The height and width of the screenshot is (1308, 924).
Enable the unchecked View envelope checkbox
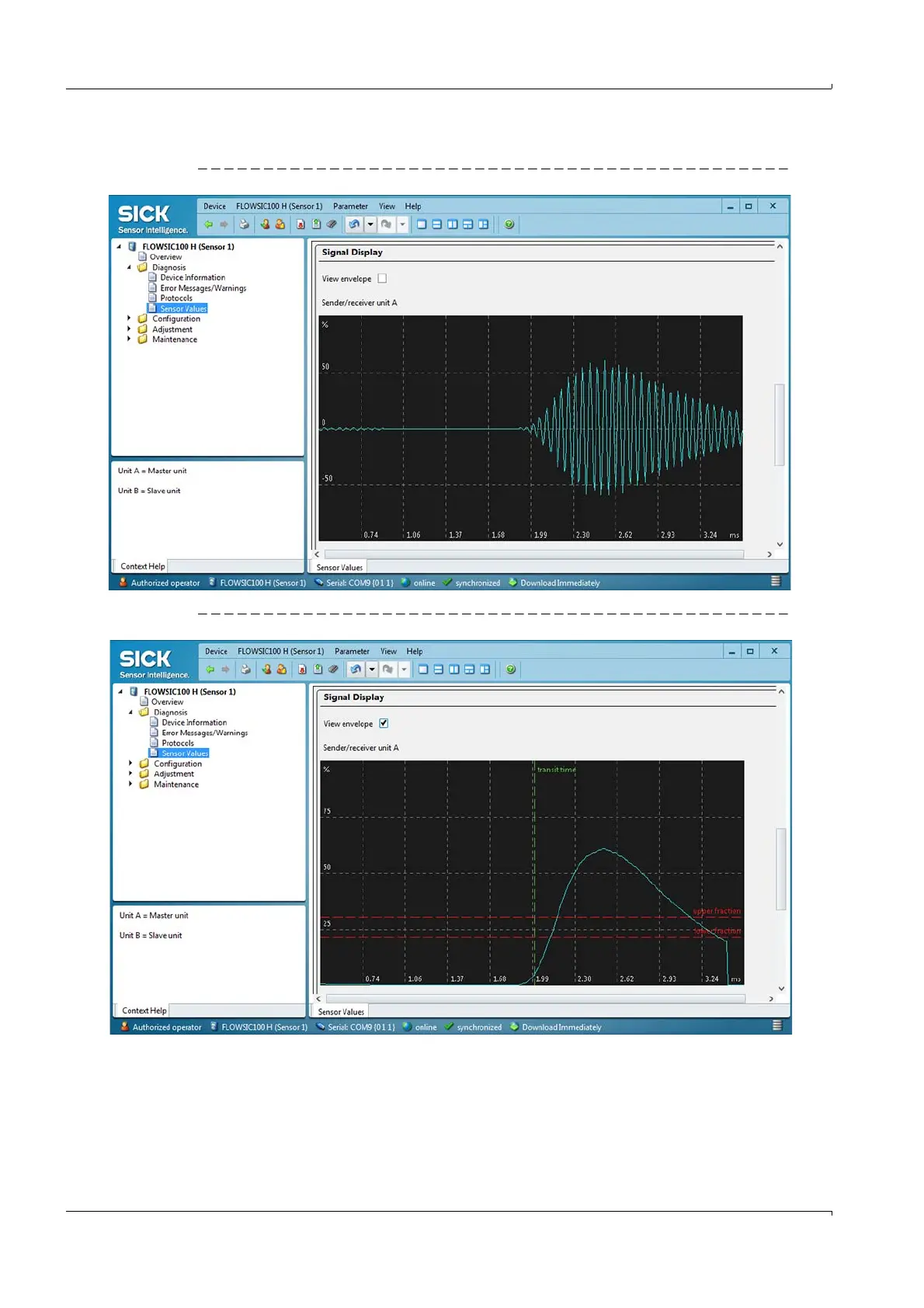click(382, 279)
